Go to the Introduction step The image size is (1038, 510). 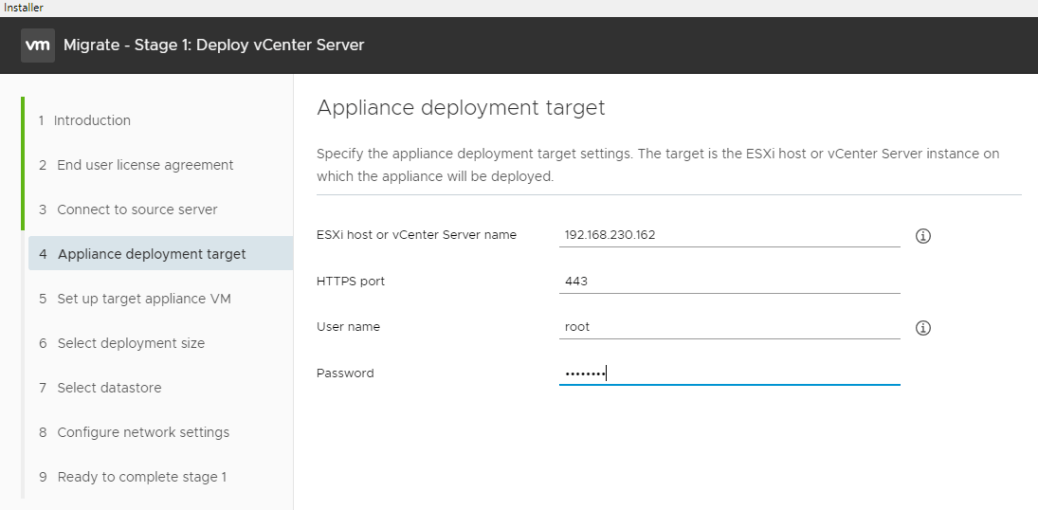click(92, 120)
